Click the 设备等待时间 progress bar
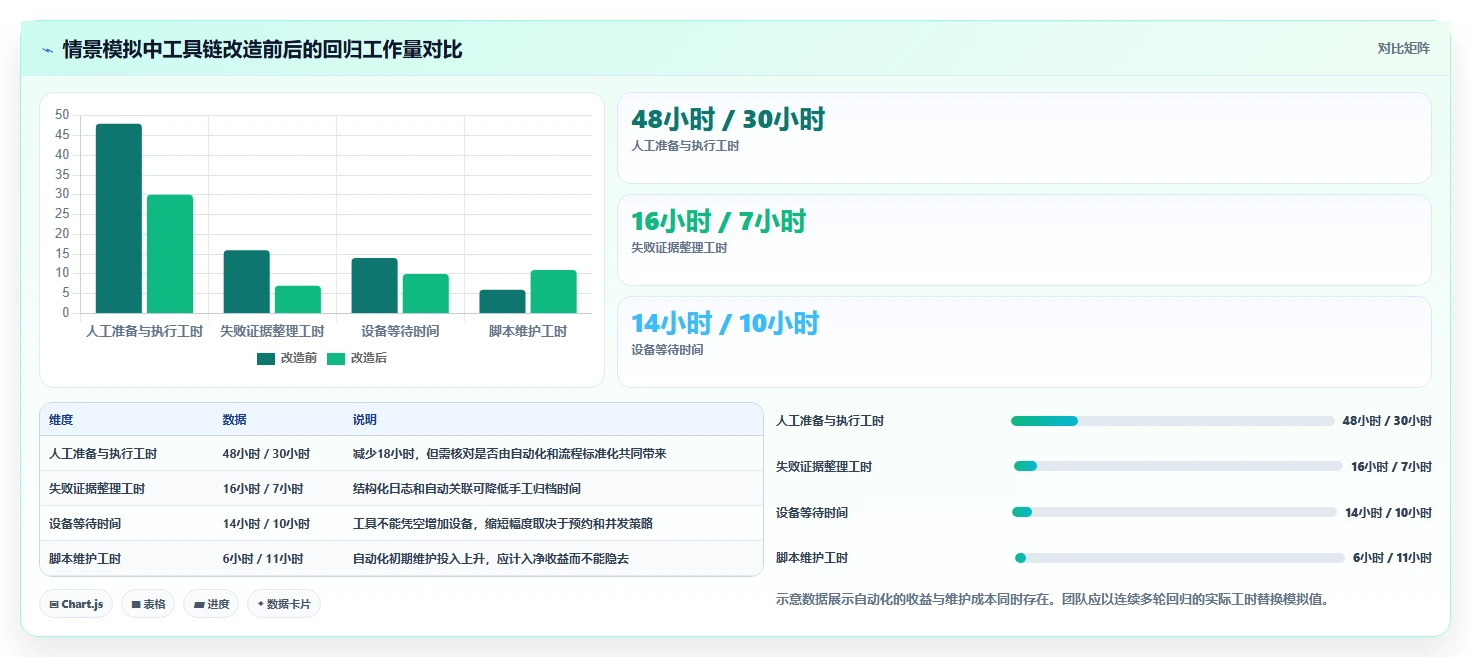Image resolution: width=1471 pixels, height=657 pixels. click(x=1174, y=512)
